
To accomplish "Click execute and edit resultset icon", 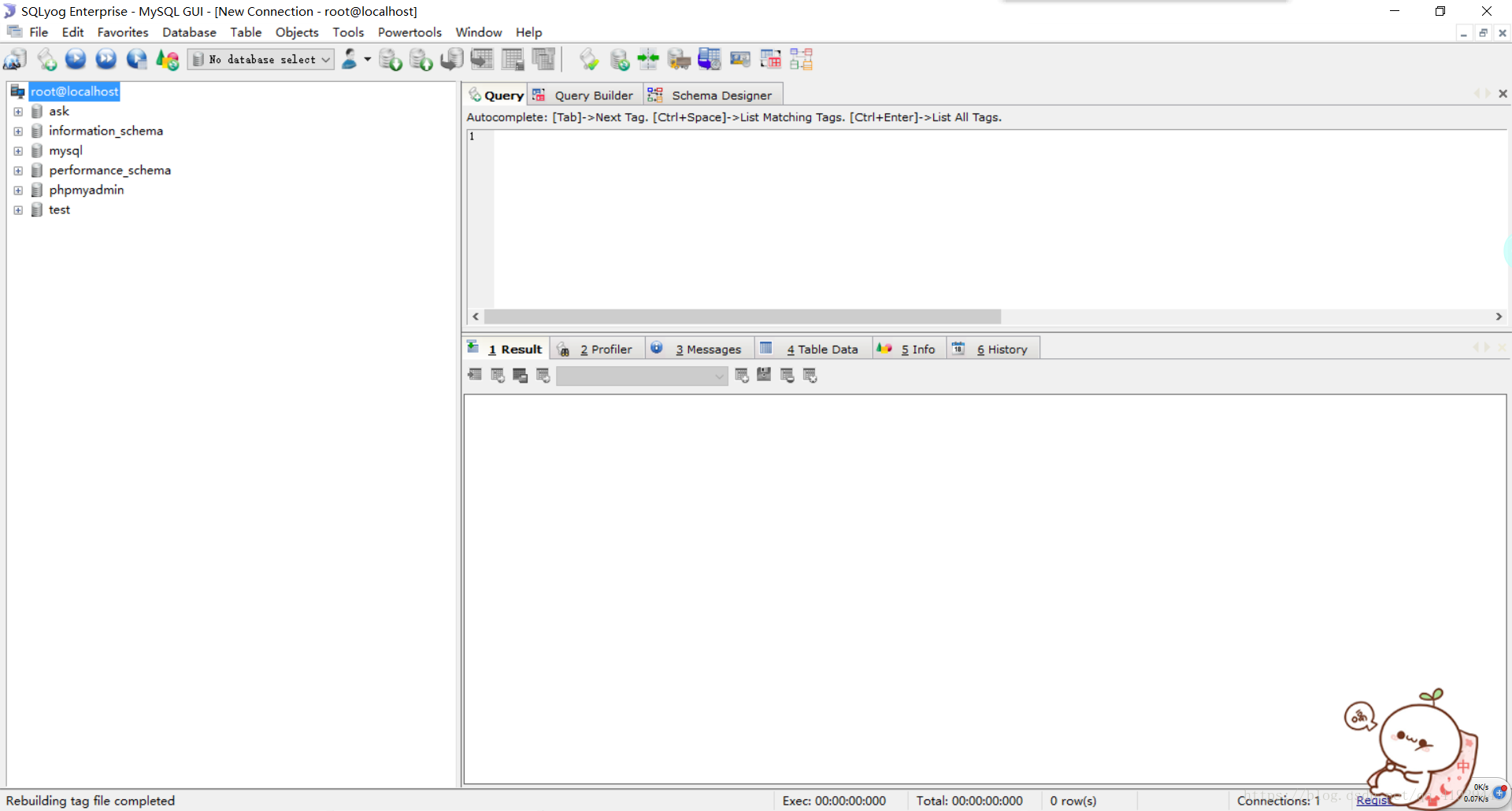I will click(137, 59).
